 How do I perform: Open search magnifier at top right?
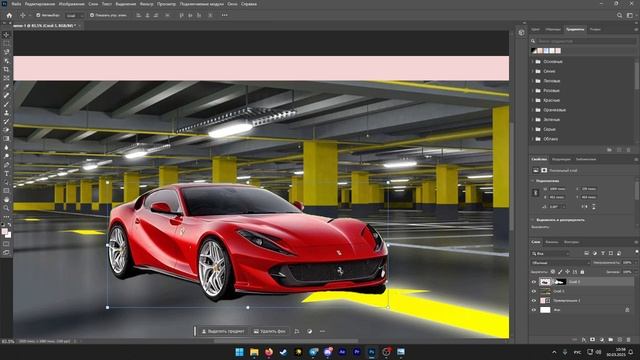620,16
